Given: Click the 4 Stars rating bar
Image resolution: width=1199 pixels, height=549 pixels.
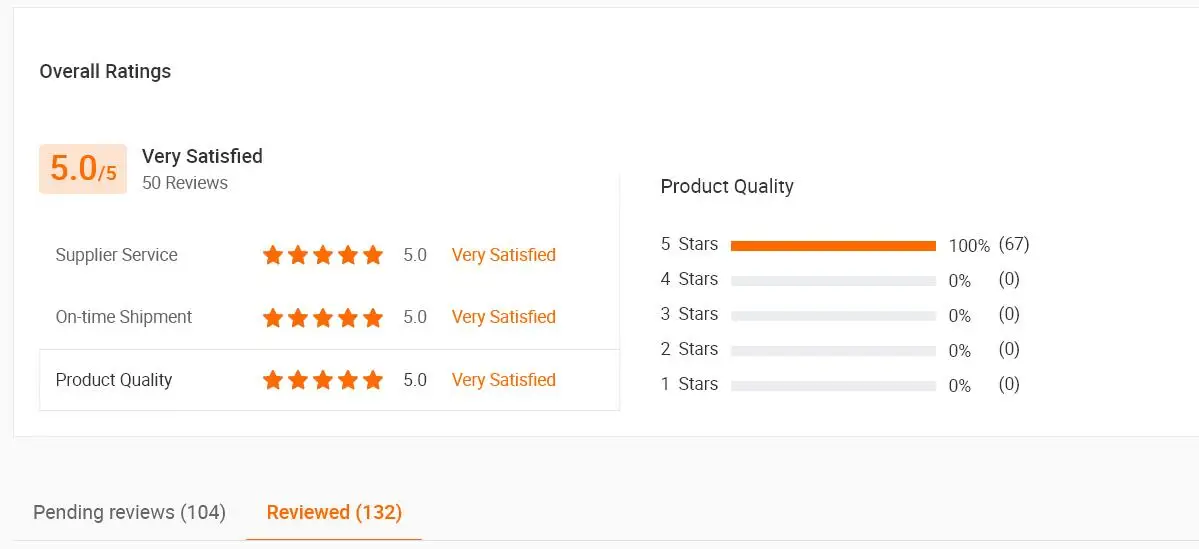Looking at the screenshot, I should (x=833, y=281).
